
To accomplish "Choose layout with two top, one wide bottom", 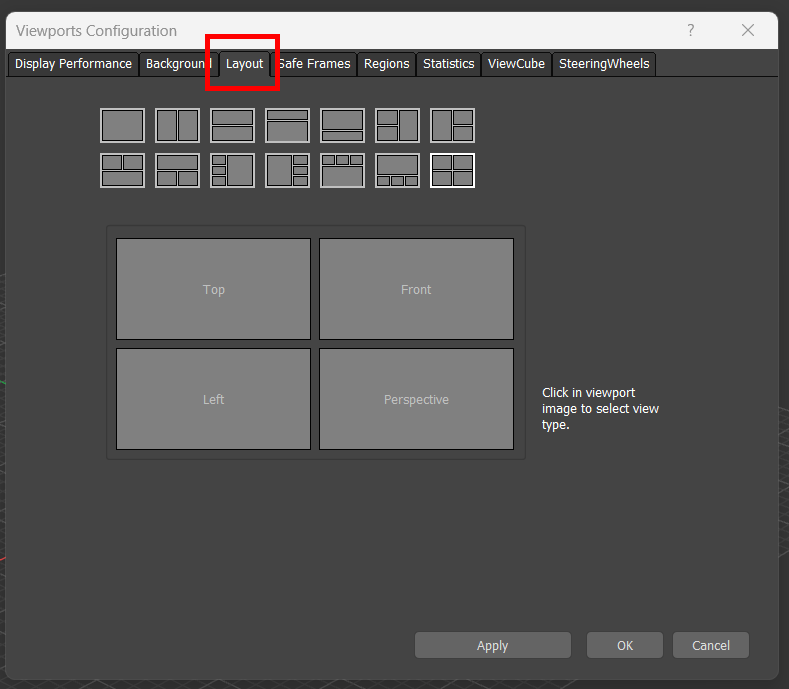I will pyautogui.click(x=122, y=171).
